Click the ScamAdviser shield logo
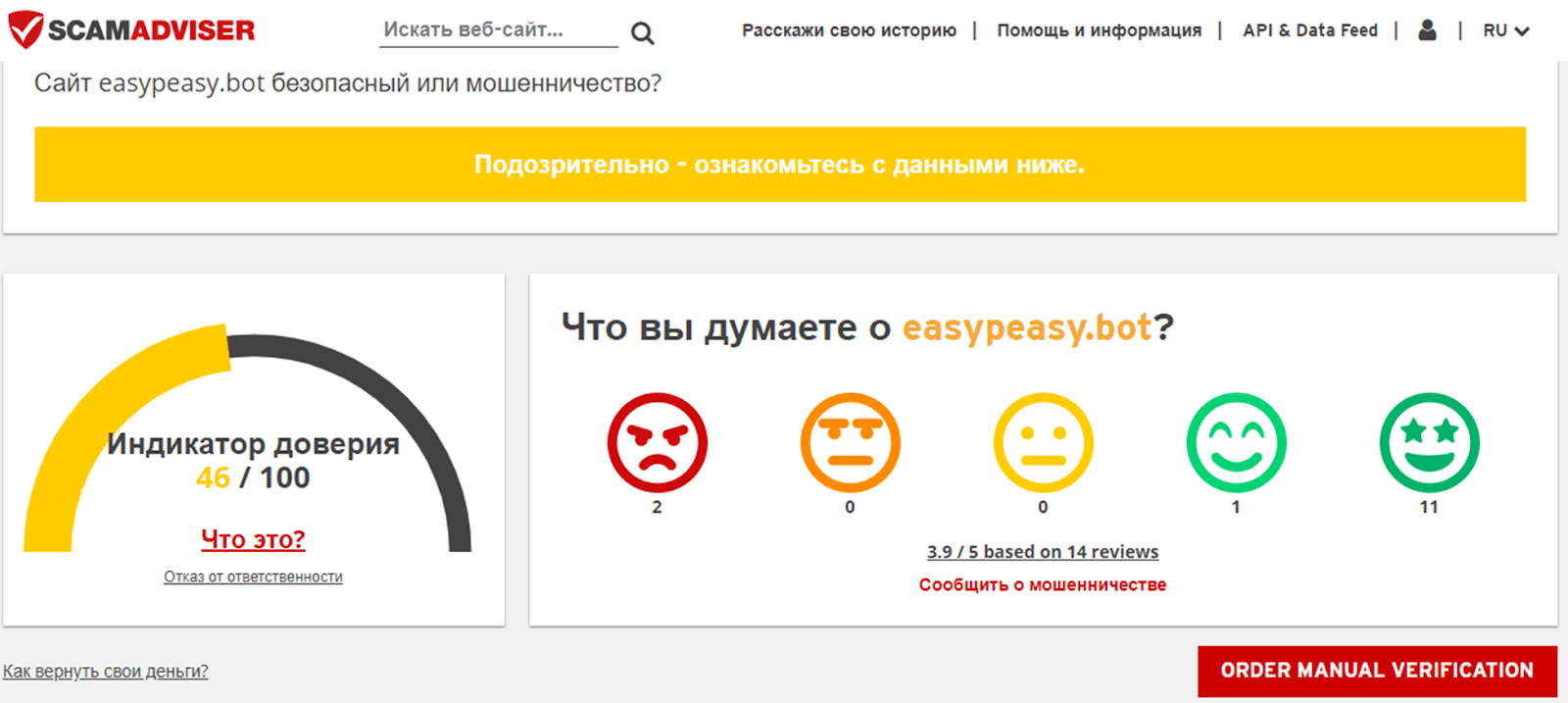This screenshot has width=1568, height=703. pos(25,29)
